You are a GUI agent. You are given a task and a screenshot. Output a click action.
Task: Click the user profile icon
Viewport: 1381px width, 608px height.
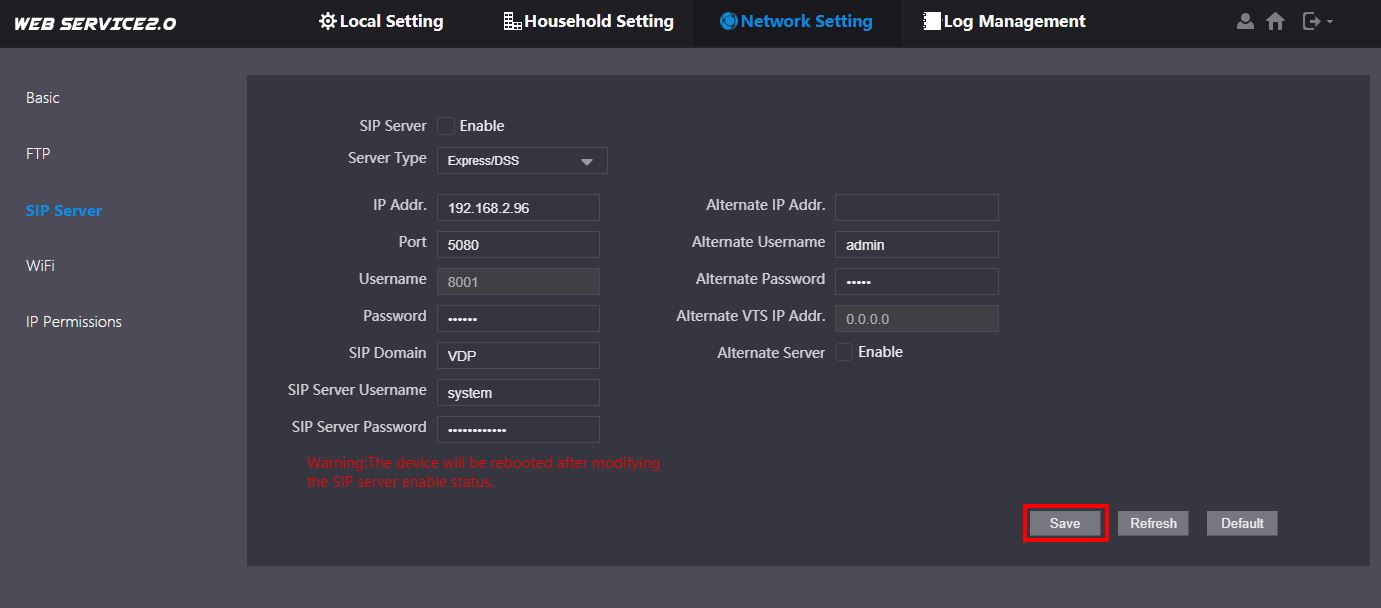click(x=1245, y=21)
